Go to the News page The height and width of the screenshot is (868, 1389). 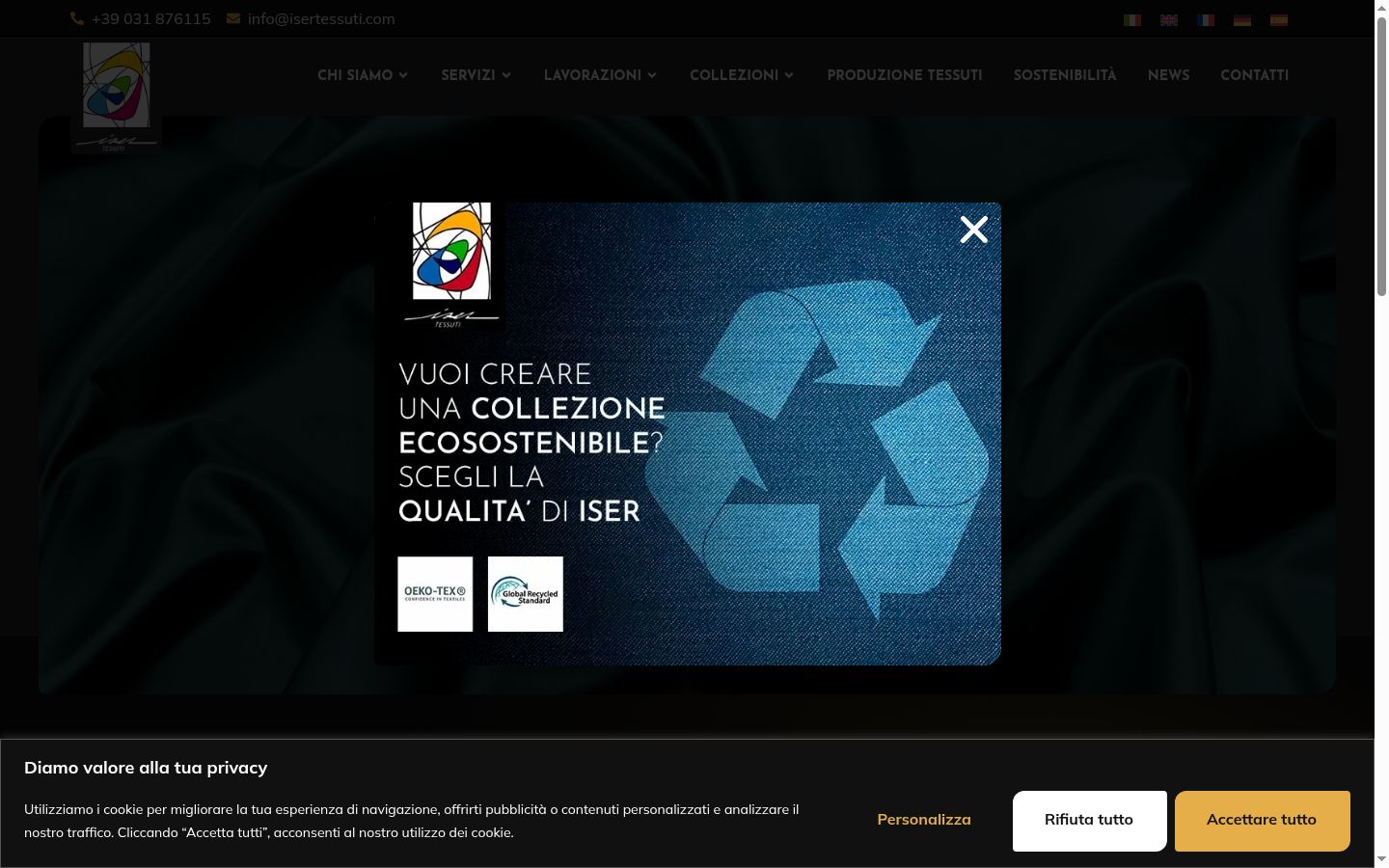[x=1169, y=75]
